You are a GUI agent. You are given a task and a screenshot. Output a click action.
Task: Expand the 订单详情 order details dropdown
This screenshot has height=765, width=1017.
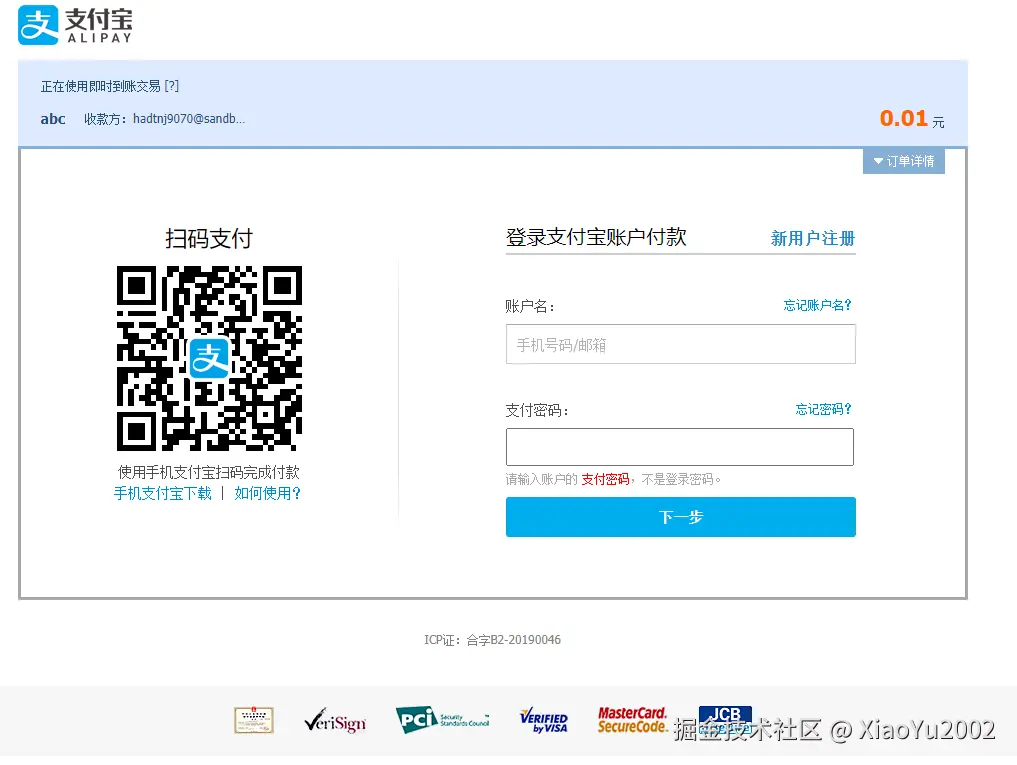(x=903, y=161)
